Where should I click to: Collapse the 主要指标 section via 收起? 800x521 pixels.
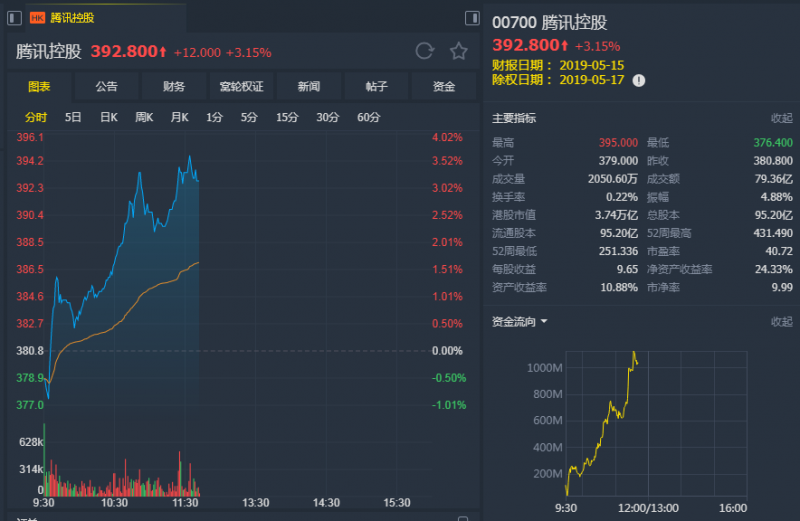point(781,118)
